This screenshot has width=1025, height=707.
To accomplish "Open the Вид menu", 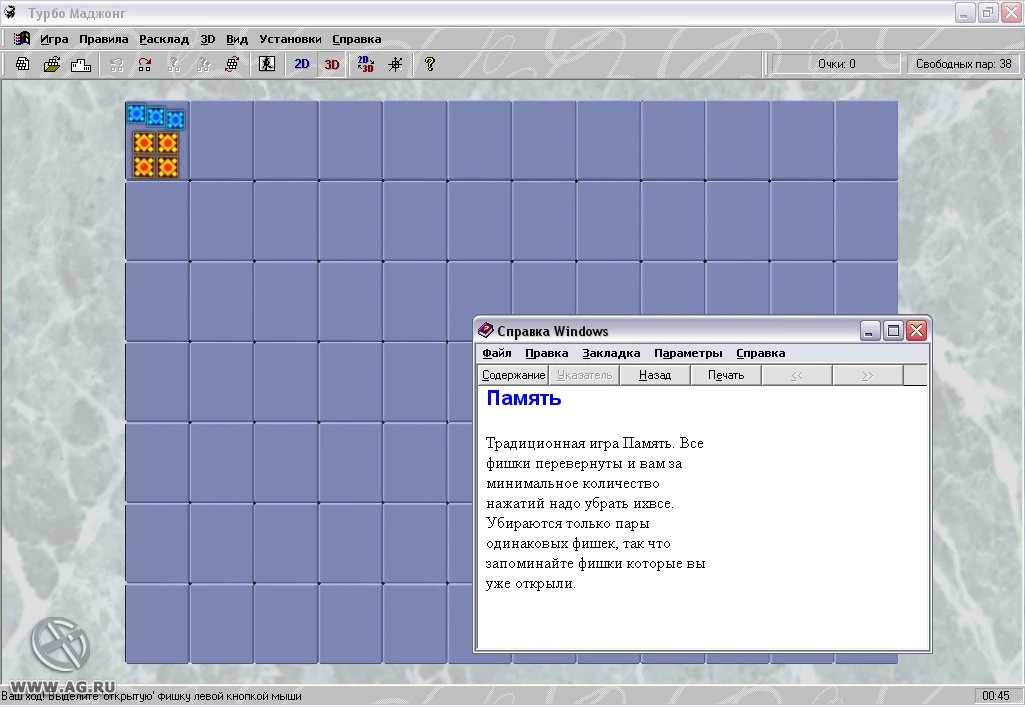I will [x=237, y=39].
